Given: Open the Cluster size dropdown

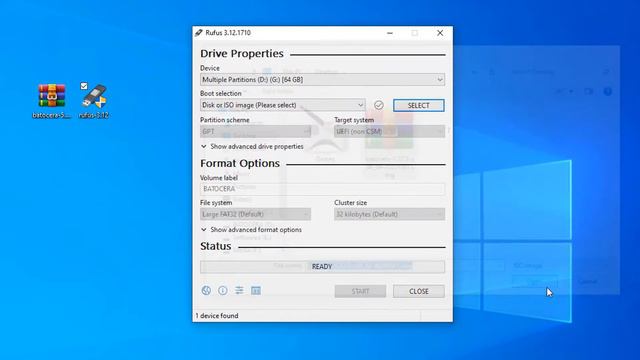Looking at the screenshot, I should [389, 214].
